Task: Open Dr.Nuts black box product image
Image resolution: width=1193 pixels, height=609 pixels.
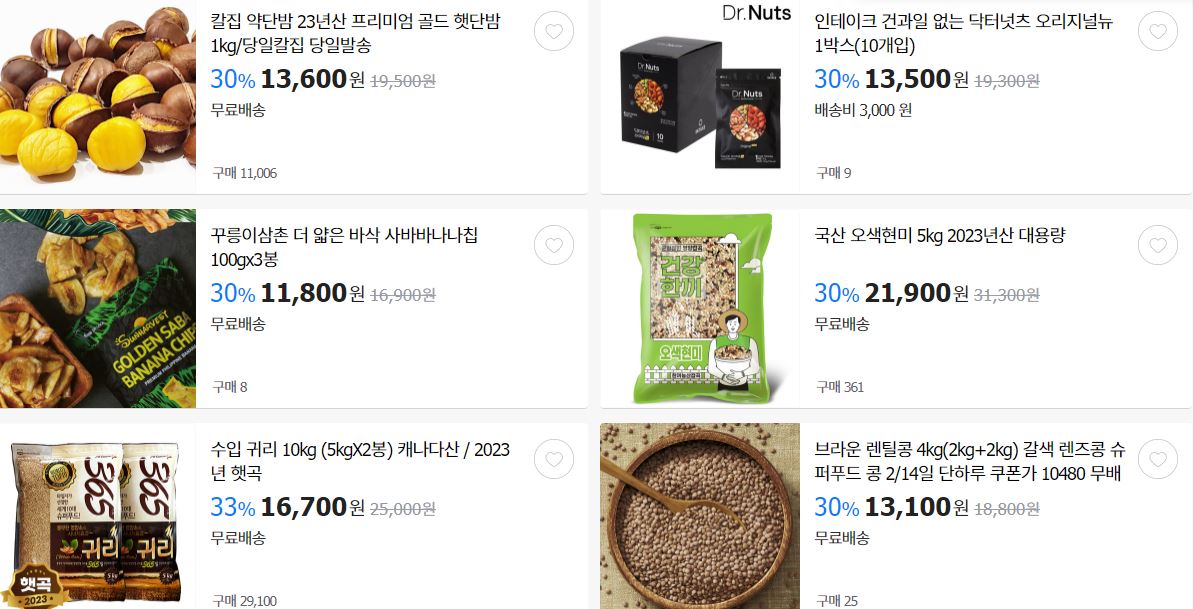Action: click(x=700, y=97)
